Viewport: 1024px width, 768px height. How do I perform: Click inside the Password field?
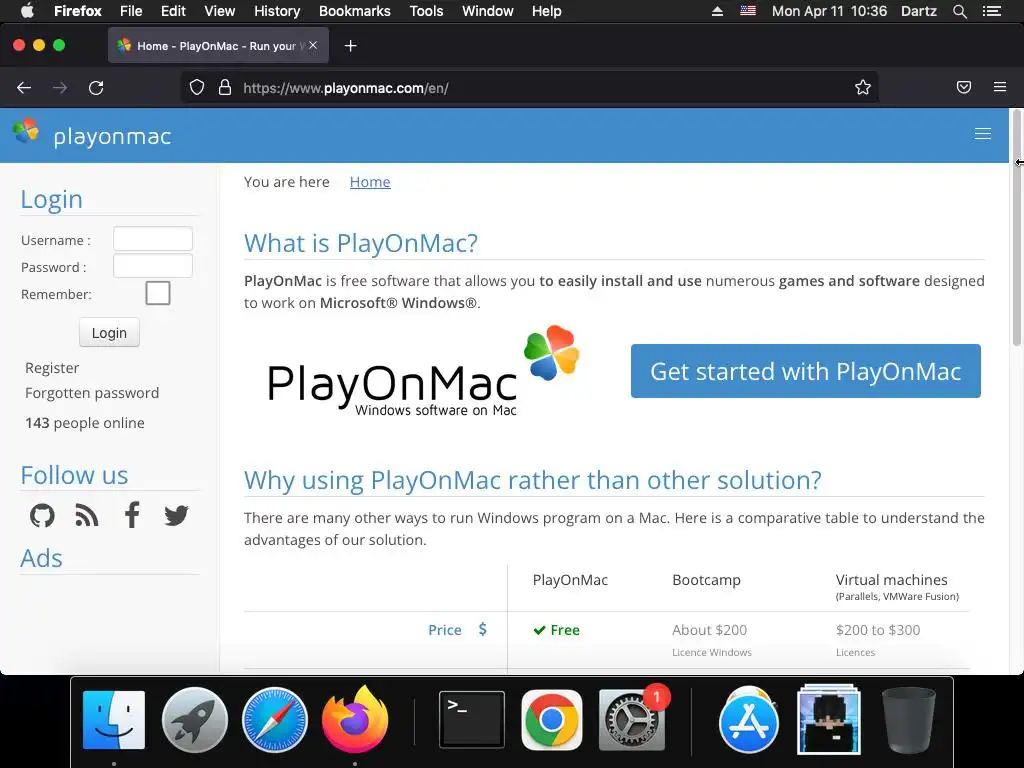(x=153, y=266)
